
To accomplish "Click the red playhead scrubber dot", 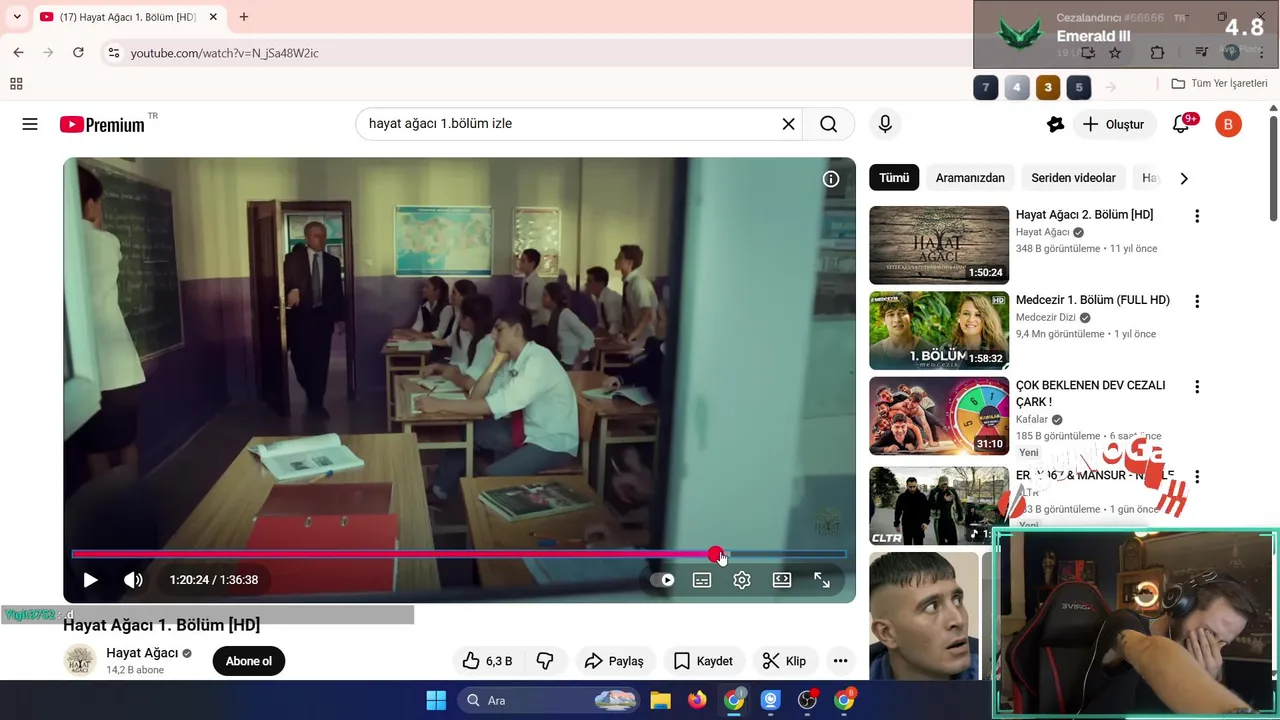I will pyautogui.click(x=715, y=554).
